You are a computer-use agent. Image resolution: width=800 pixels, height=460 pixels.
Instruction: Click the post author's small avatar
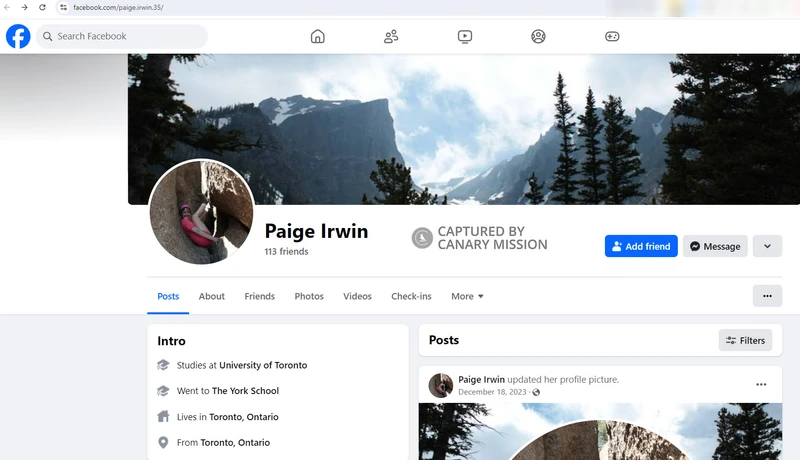[441, 385]
